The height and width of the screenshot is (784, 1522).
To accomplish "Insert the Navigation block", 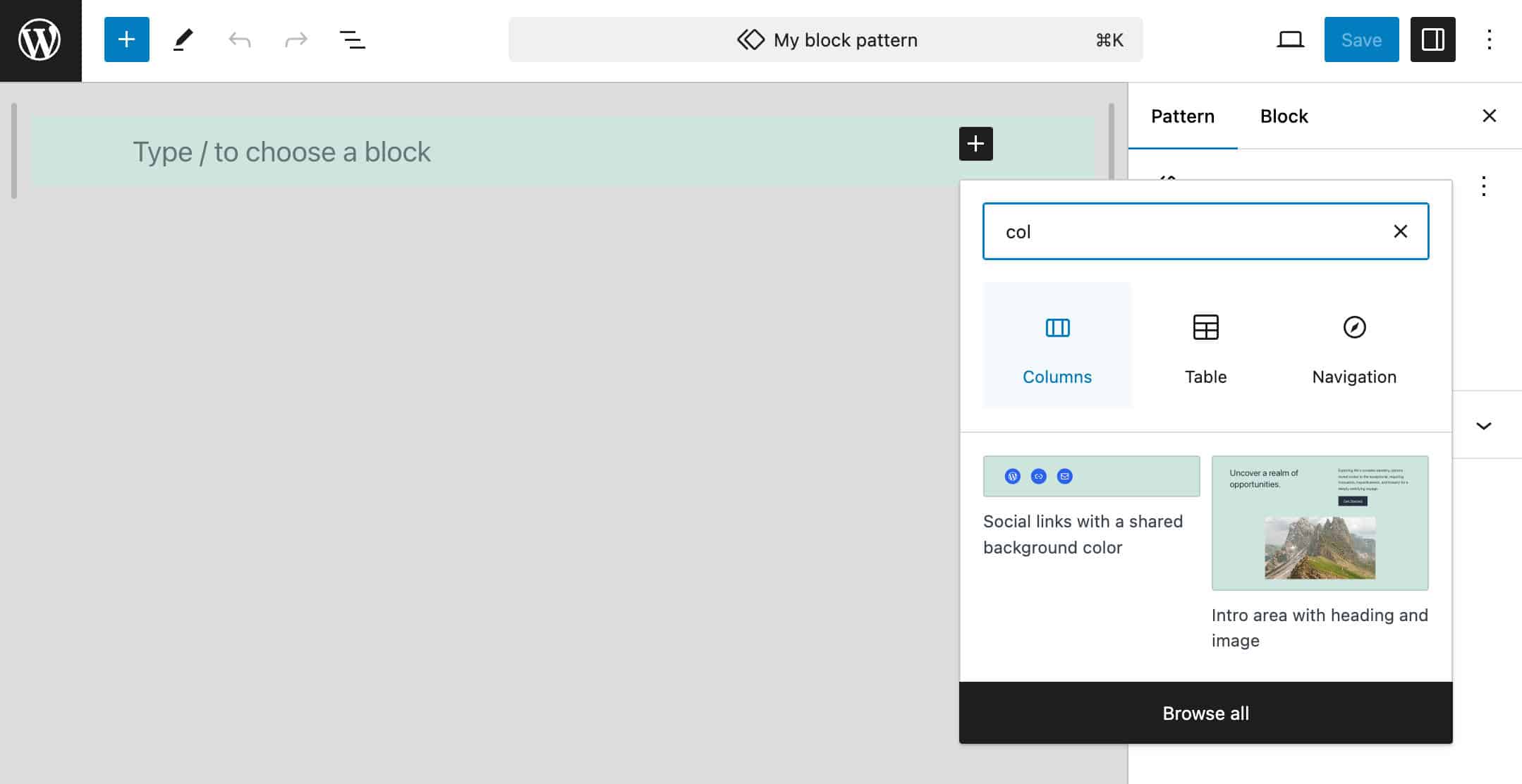I will pos(1354,345).
